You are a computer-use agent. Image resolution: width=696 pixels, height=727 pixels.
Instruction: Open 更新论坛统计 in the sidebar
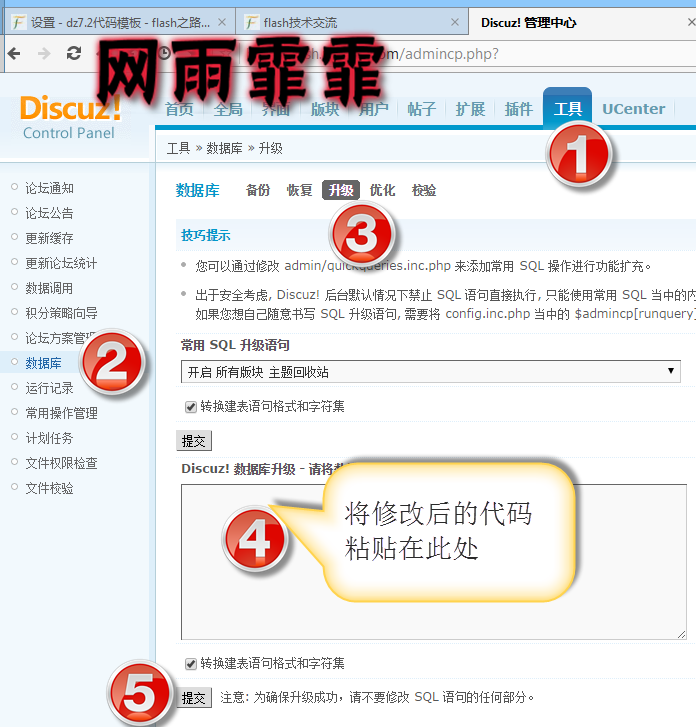[x=61, y=263]
